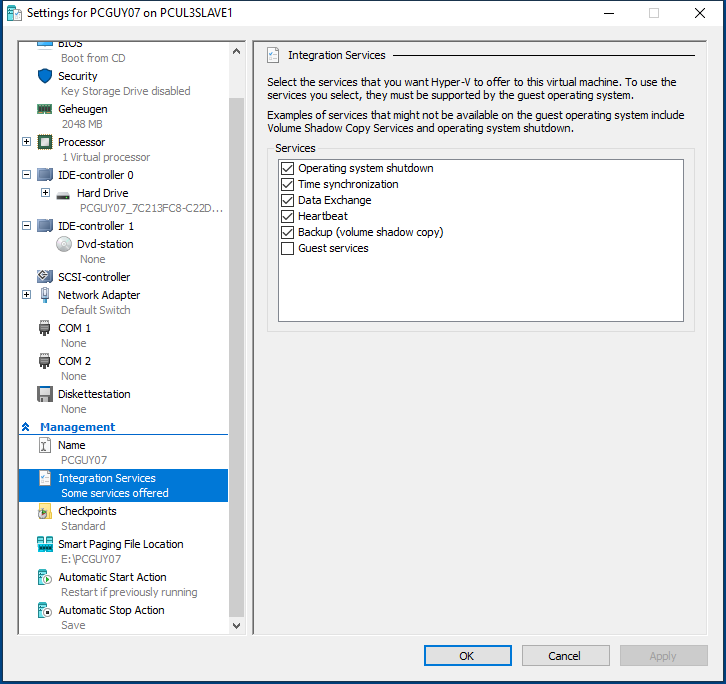Close the settings window
Screen dimensions: 726x684
[x=700, y=13]
